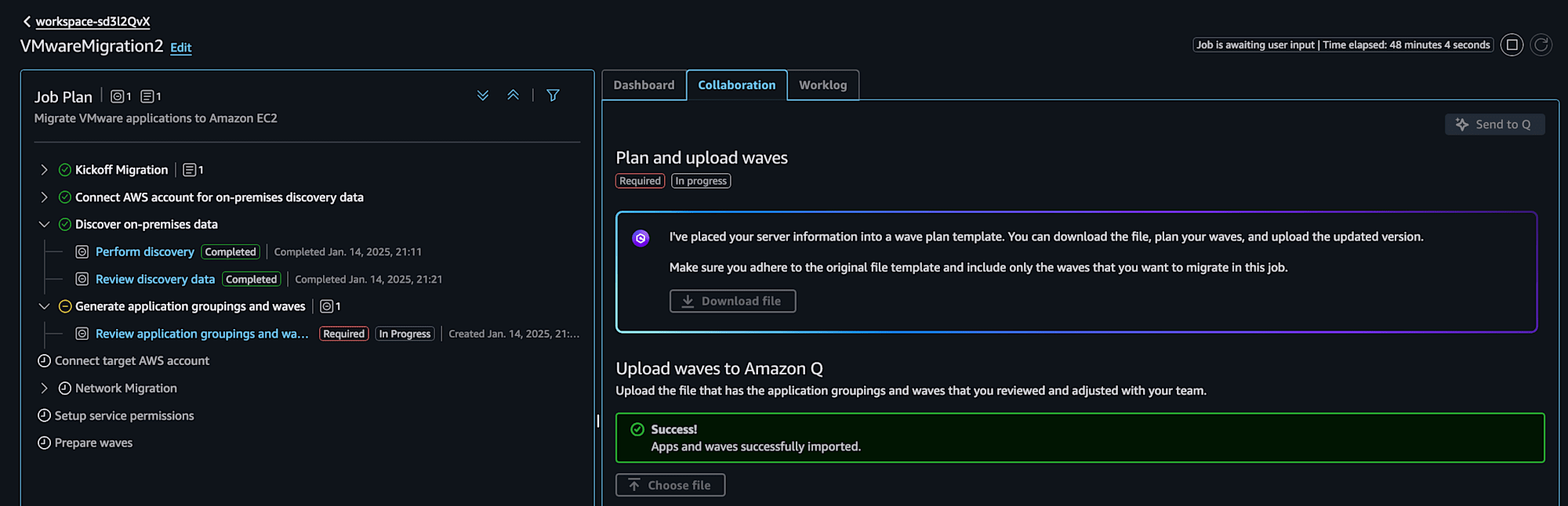
Task: Open the job plan filter funnel
Action: click(553, 96)
